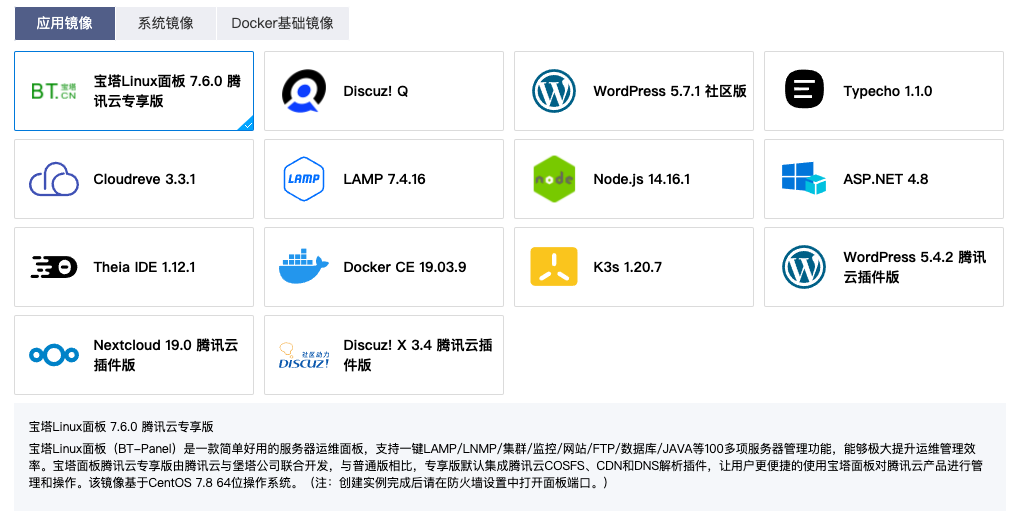1018x522 pixels.
Task: Select Discuz! X 3.4 腾讯云插件版 image name
Action: tap(417, 355)
